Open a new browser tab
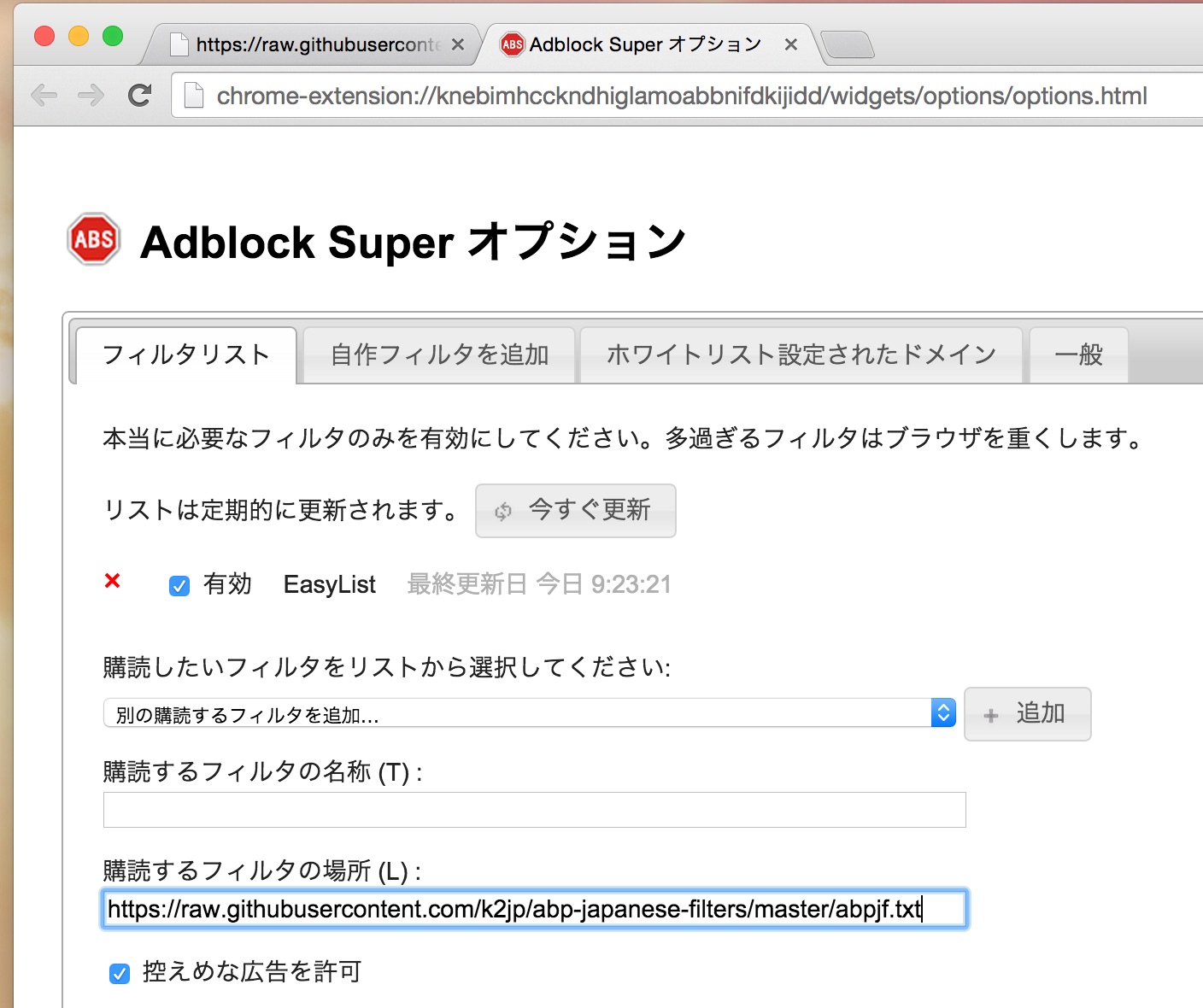 (847, 44)
